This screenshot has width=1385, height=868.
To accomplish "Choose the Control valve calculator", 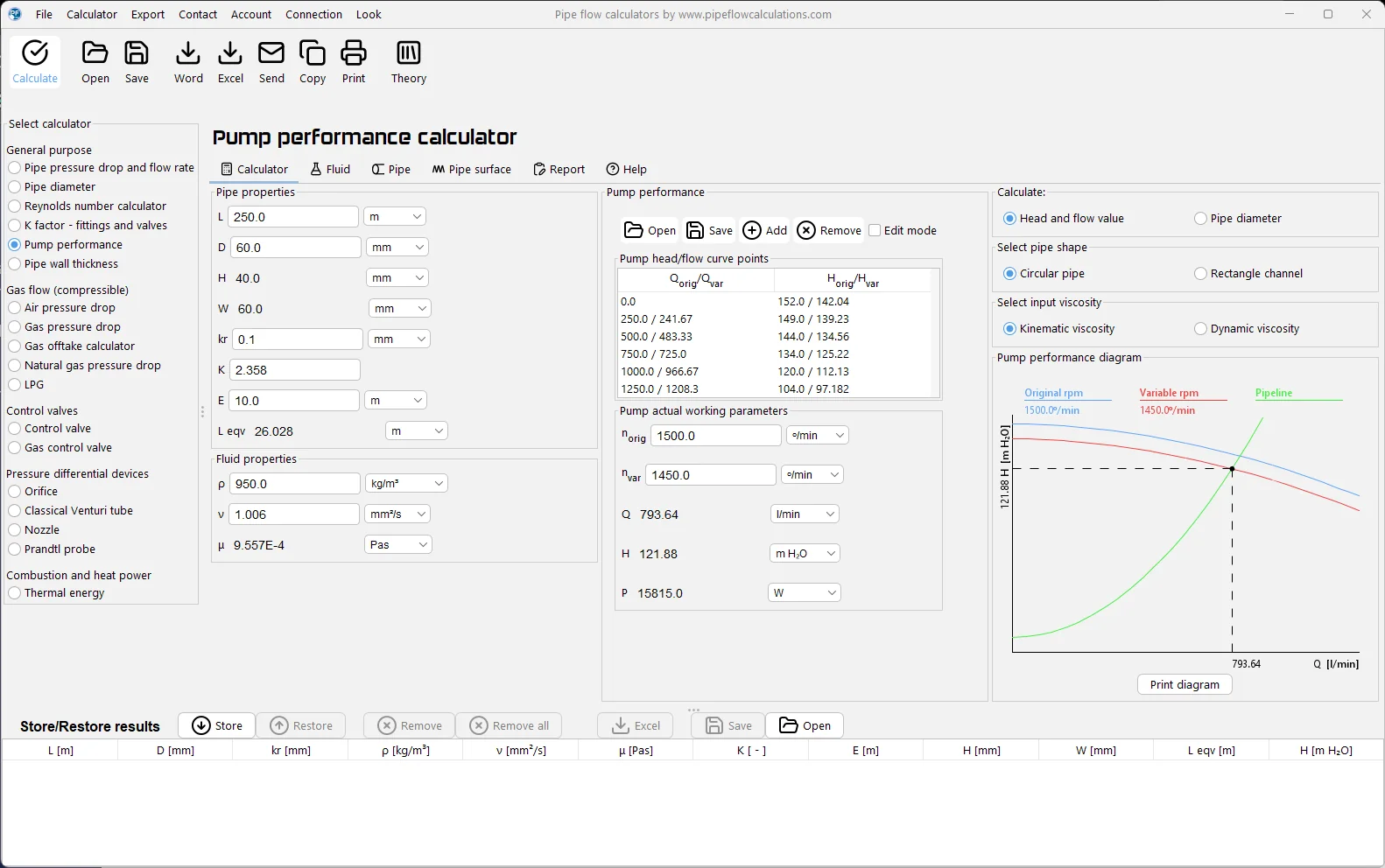I will tap(49, 428).
